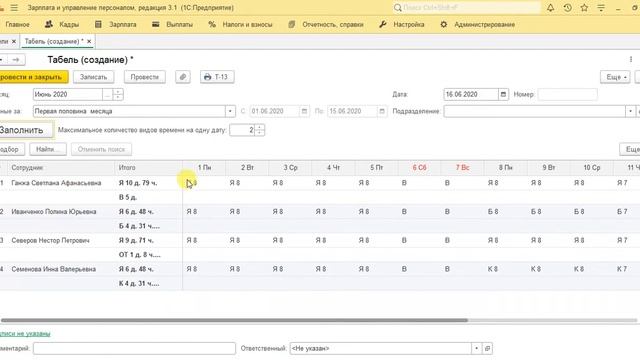Image resolution: width=640 pixels, height=360 pixels.
Task: Open the title bar settings lines icon
Action: click(601, 8)
